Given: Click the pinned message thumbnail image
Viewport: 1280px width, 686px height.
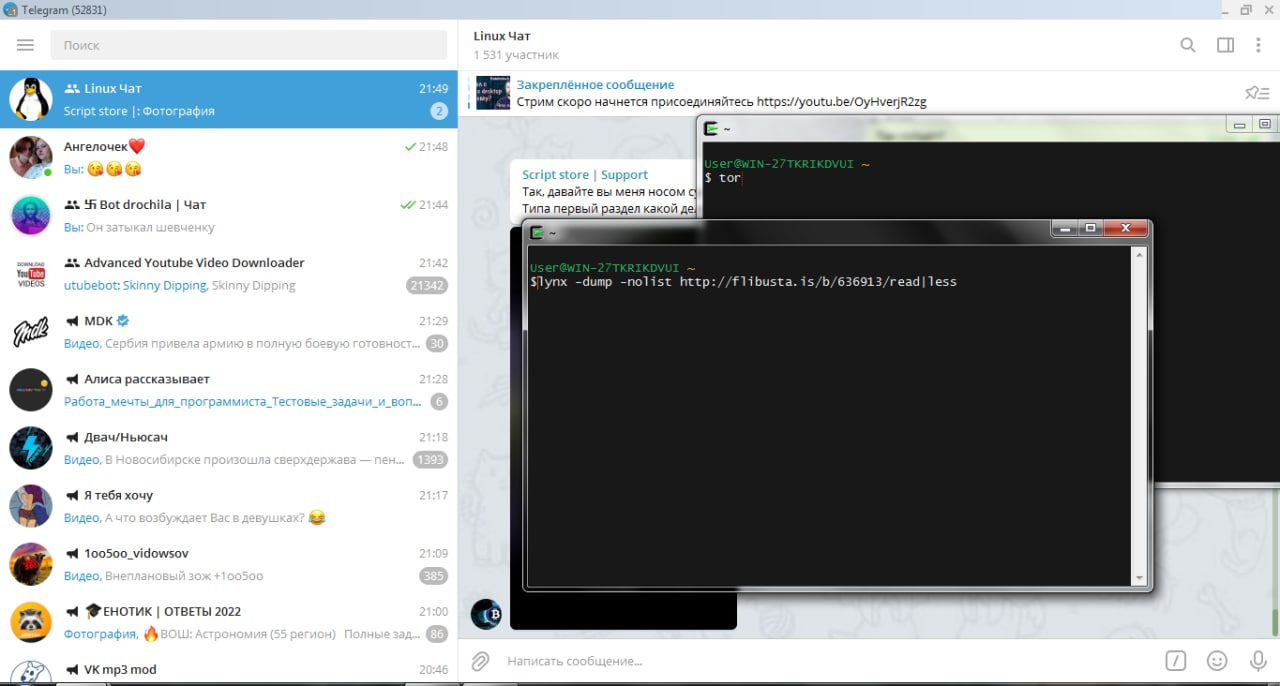Looking at the screenshot, I should coord(493,93).
